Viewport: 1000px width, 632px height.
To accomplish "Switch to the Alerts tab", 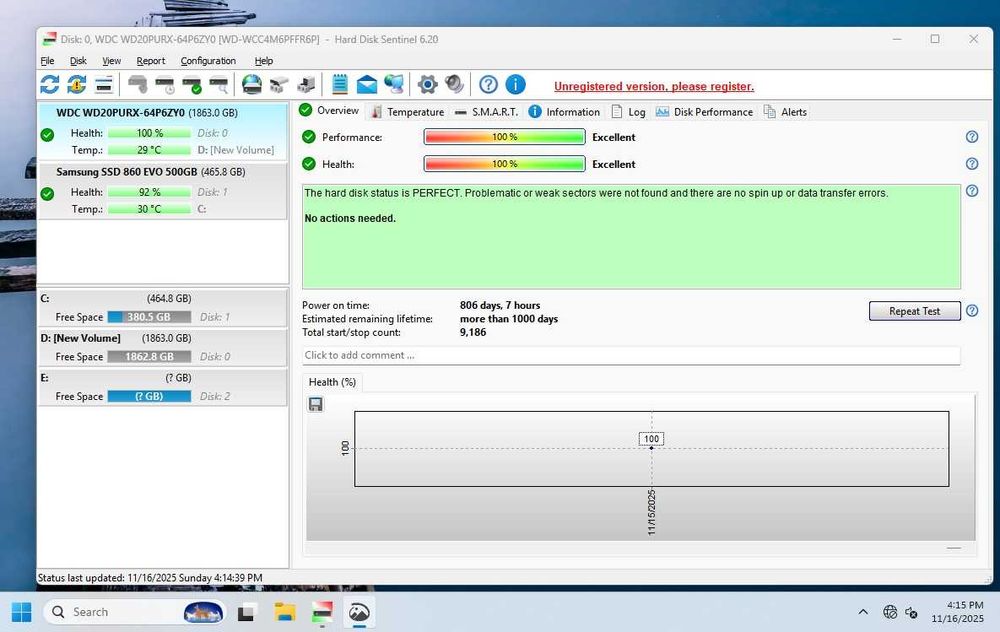I will (x=785, y=112).
